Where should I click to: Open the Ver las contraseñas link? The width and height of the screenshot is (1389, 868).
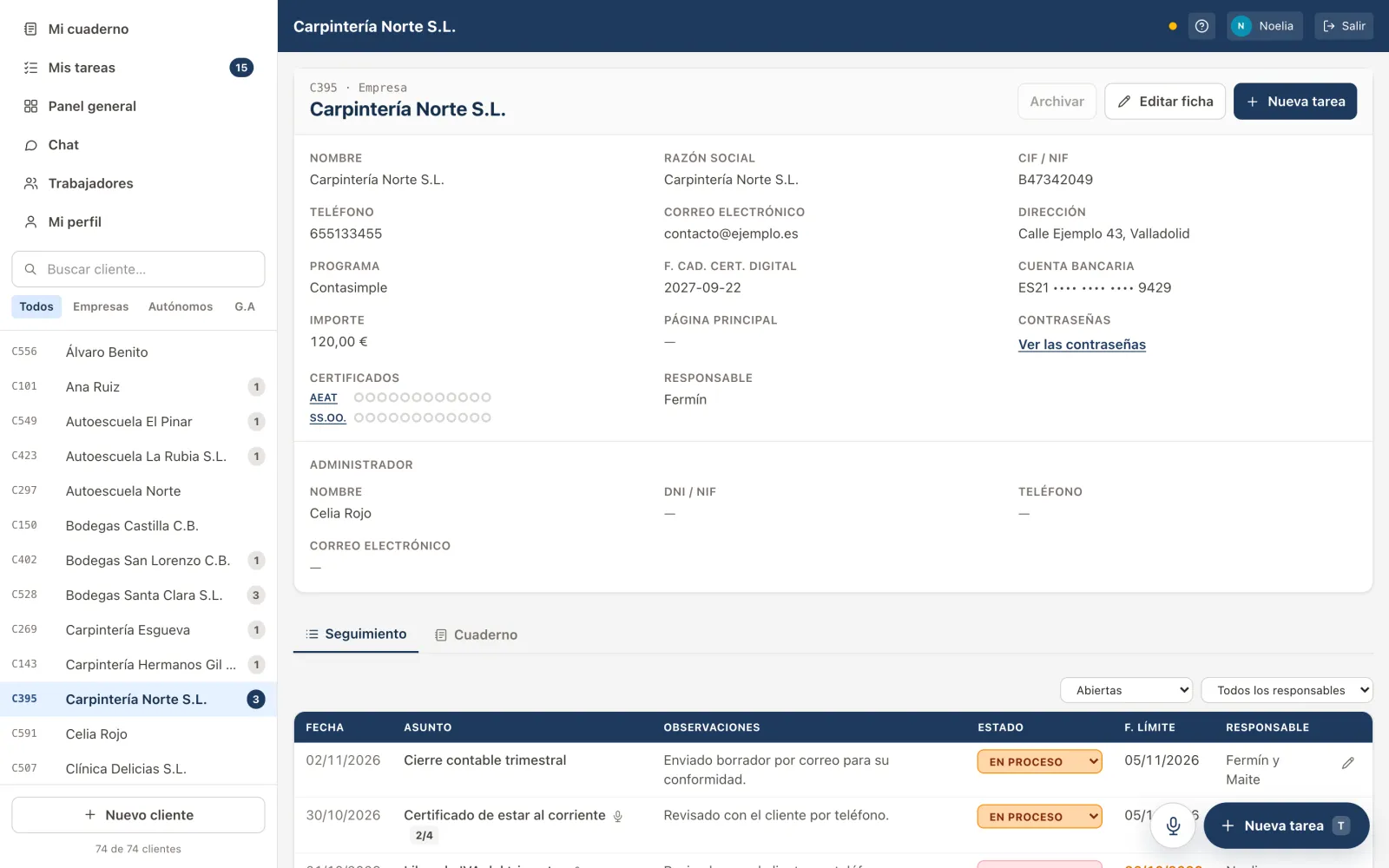[1082, 345]
